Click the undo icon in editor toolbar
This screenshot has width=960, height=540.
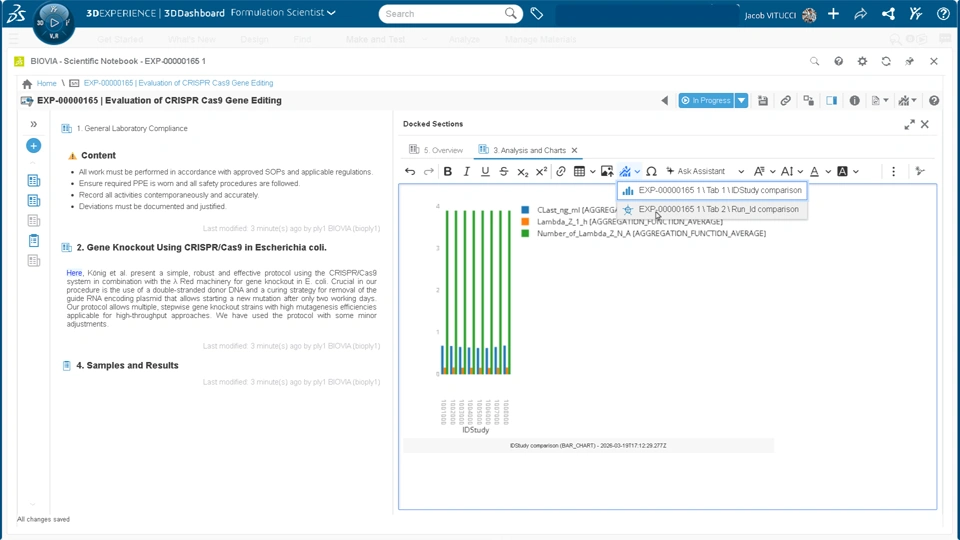pyautogui.click(x=410, y=171)
